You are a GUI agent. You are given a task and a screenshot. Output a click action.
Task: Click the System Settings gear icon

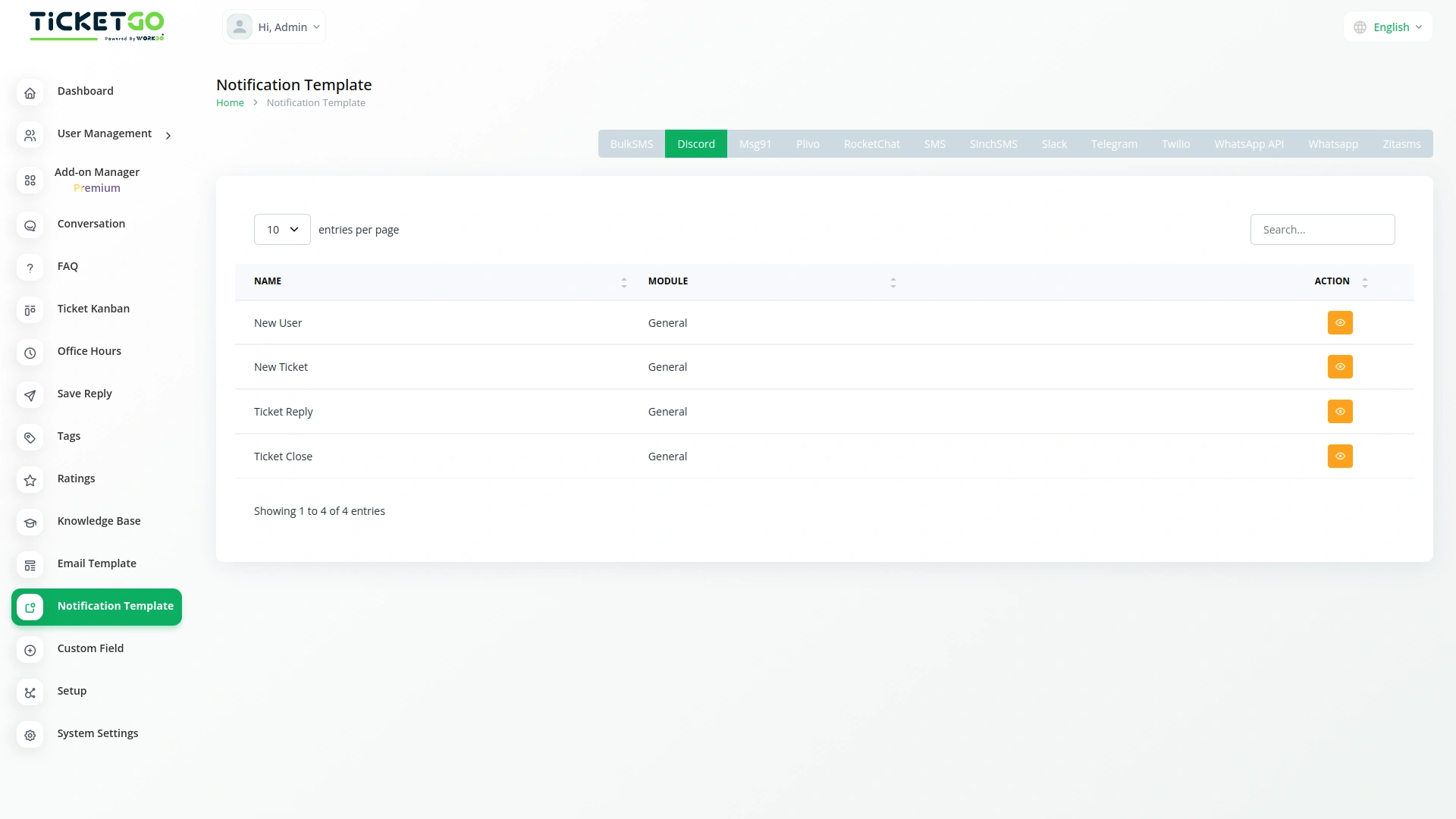click(30, 735)
